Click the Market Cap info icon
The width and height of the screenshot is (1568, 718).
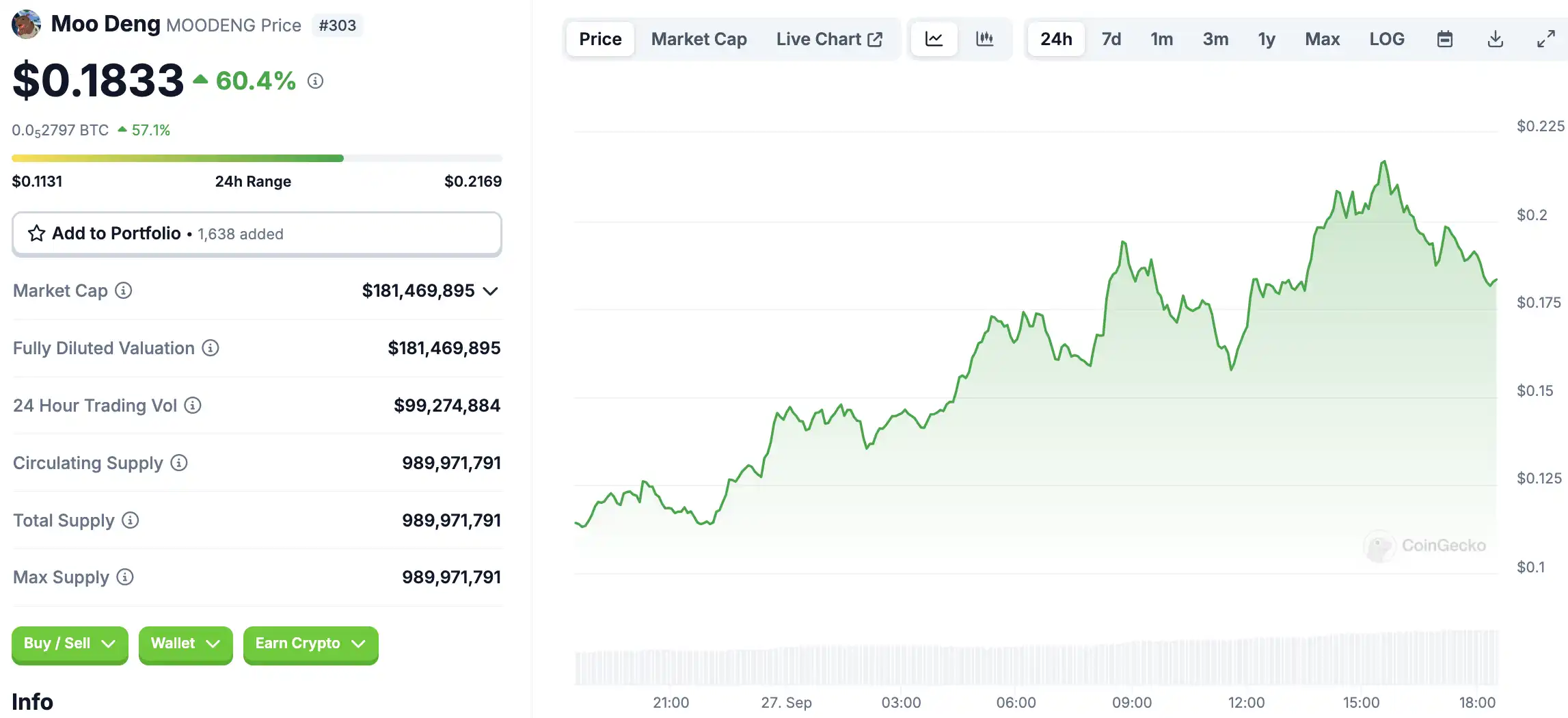(x=124, y=291)
